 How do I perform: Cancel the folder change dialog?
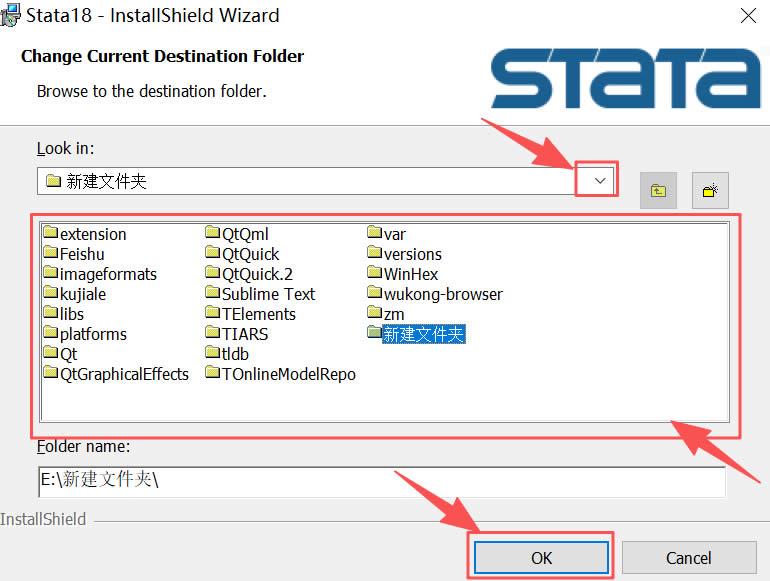point(688,557)
